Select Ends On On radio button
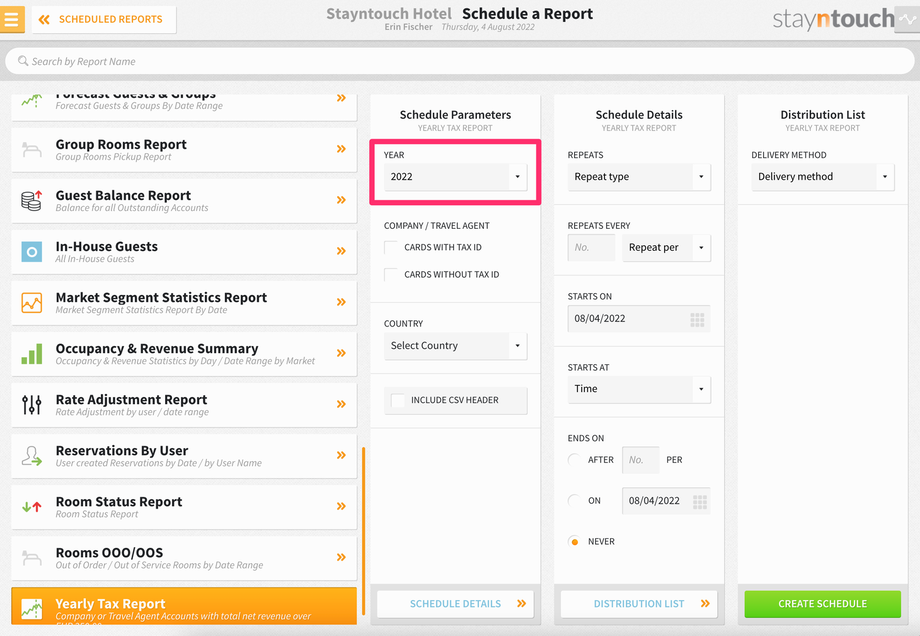Viewport: 920px width, 636px height. (574, 500)
